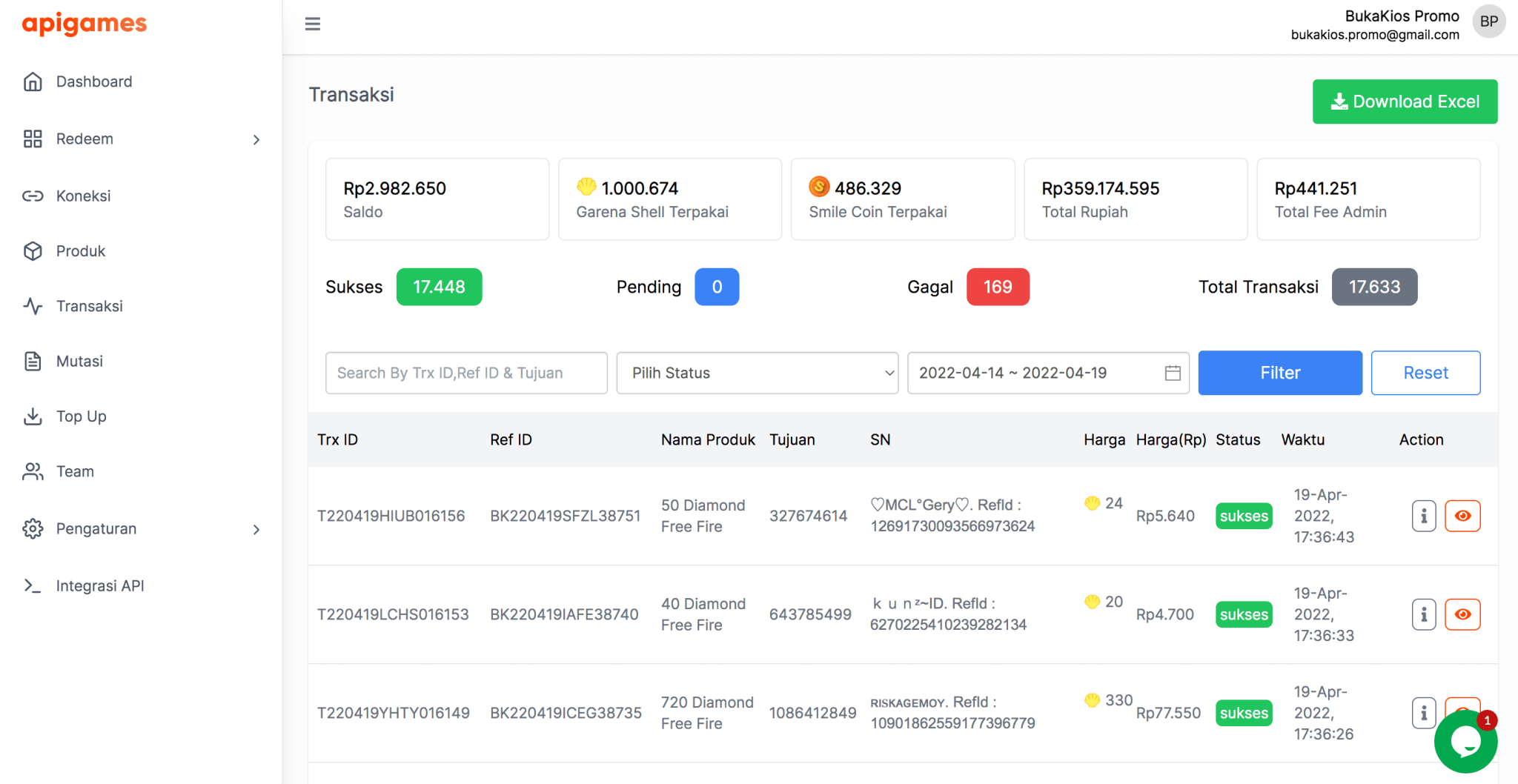The image size is (1518, 784).
Task: Open the BP user avatar
Action: coord(1488,21)
